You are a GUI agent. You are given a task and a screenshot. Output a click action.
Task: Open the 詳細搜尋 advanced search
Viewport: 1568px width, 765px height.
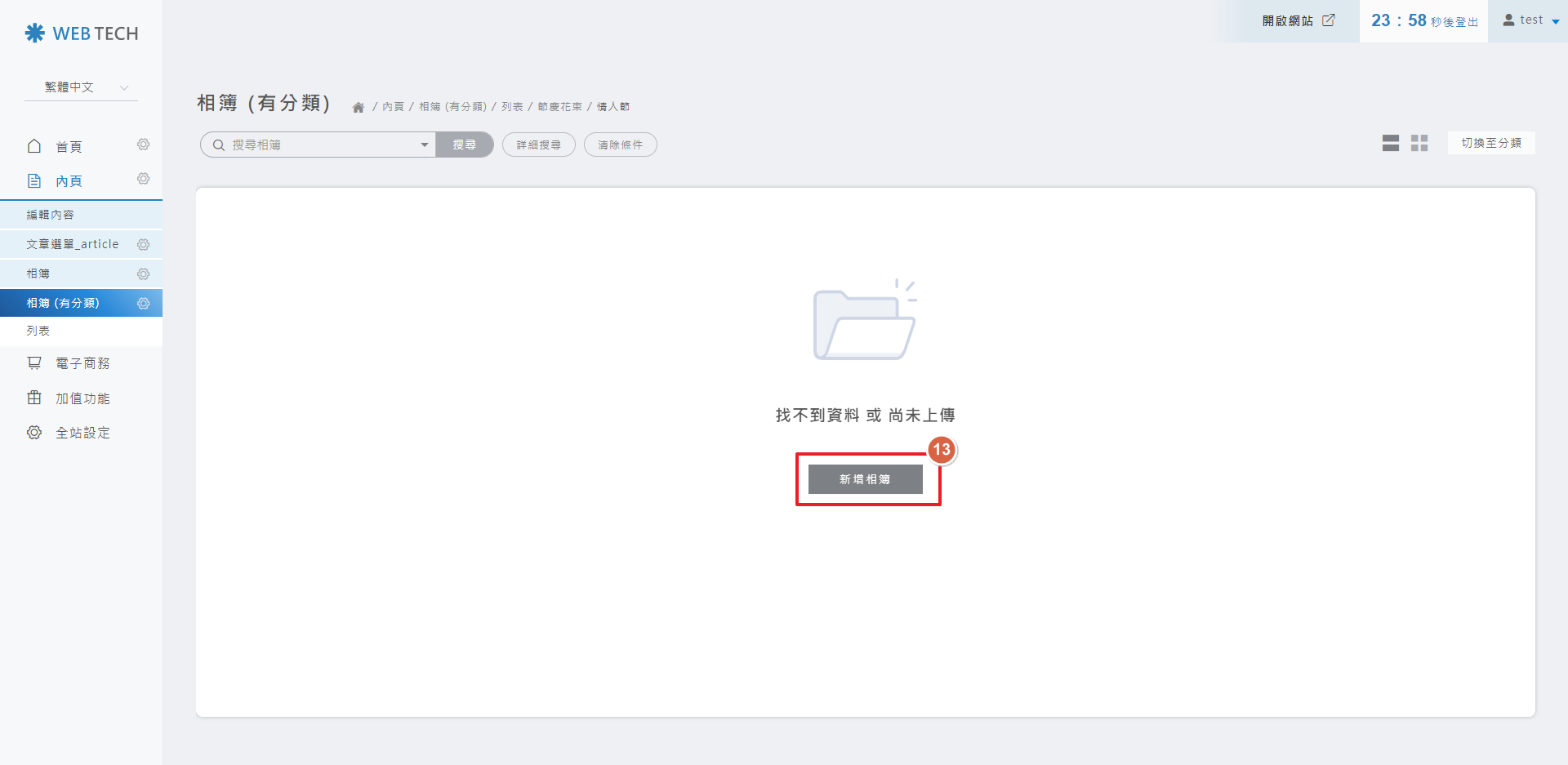click(538, 145)
